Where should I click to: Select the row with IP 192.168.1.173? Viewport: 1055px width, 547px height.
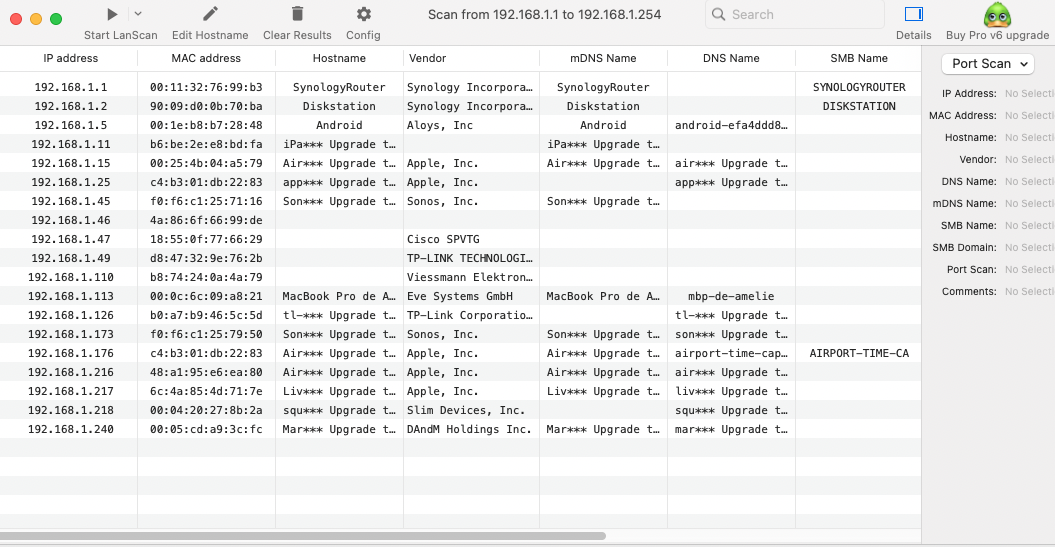click(460, 334)
